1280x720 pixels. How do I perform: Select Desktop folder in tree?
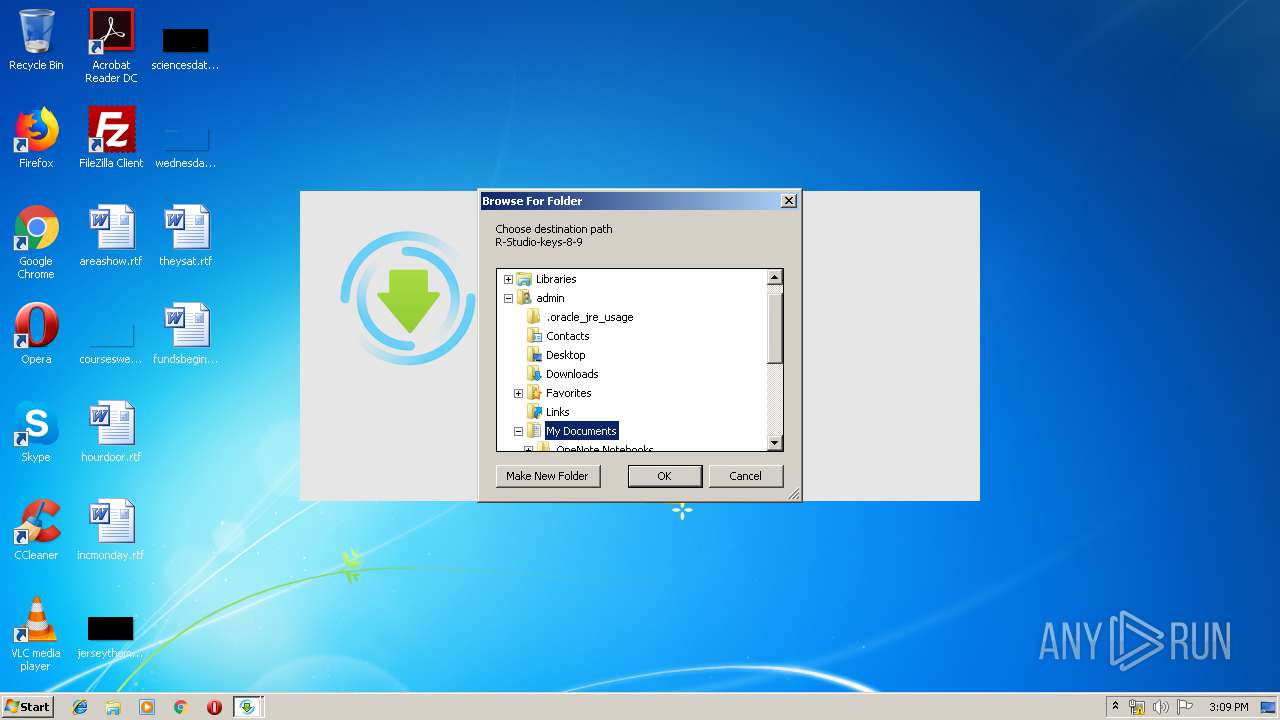(x=566, y=355)
